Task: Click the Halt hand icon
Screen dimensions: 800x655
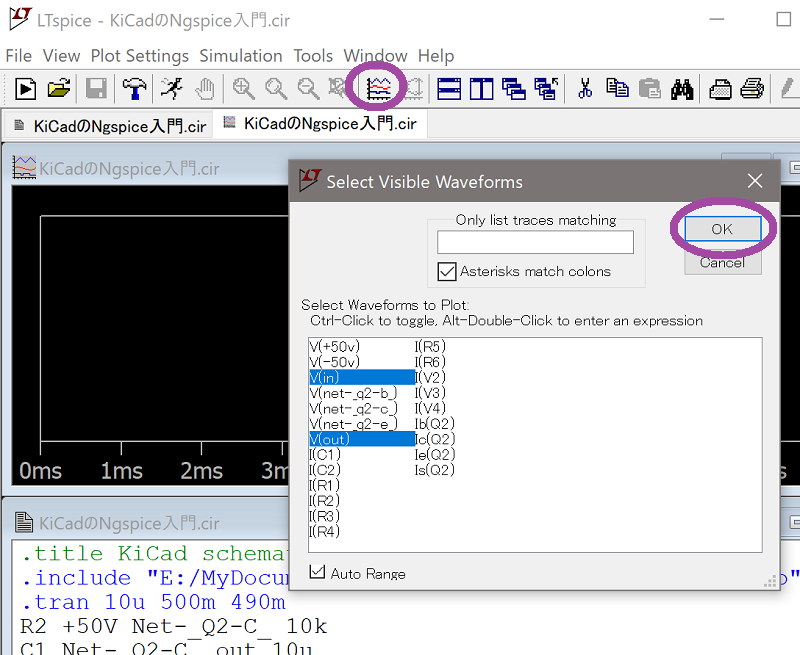Action: (205, 89)
